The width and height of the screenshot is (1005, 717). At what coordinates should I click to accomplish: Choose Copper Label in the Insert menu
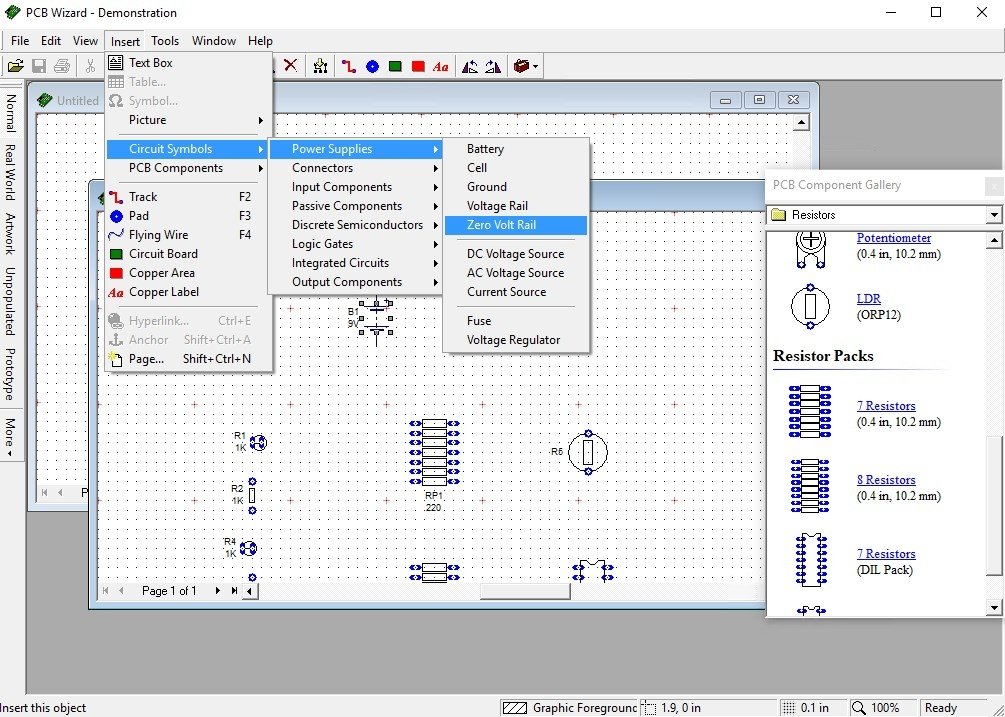188,292
